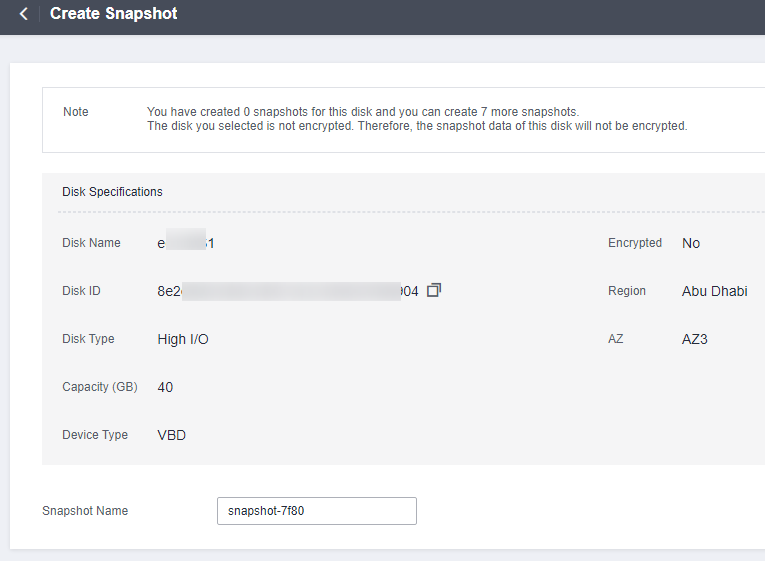Copy the Disk ID using copy icon

[x=433, y=290]
